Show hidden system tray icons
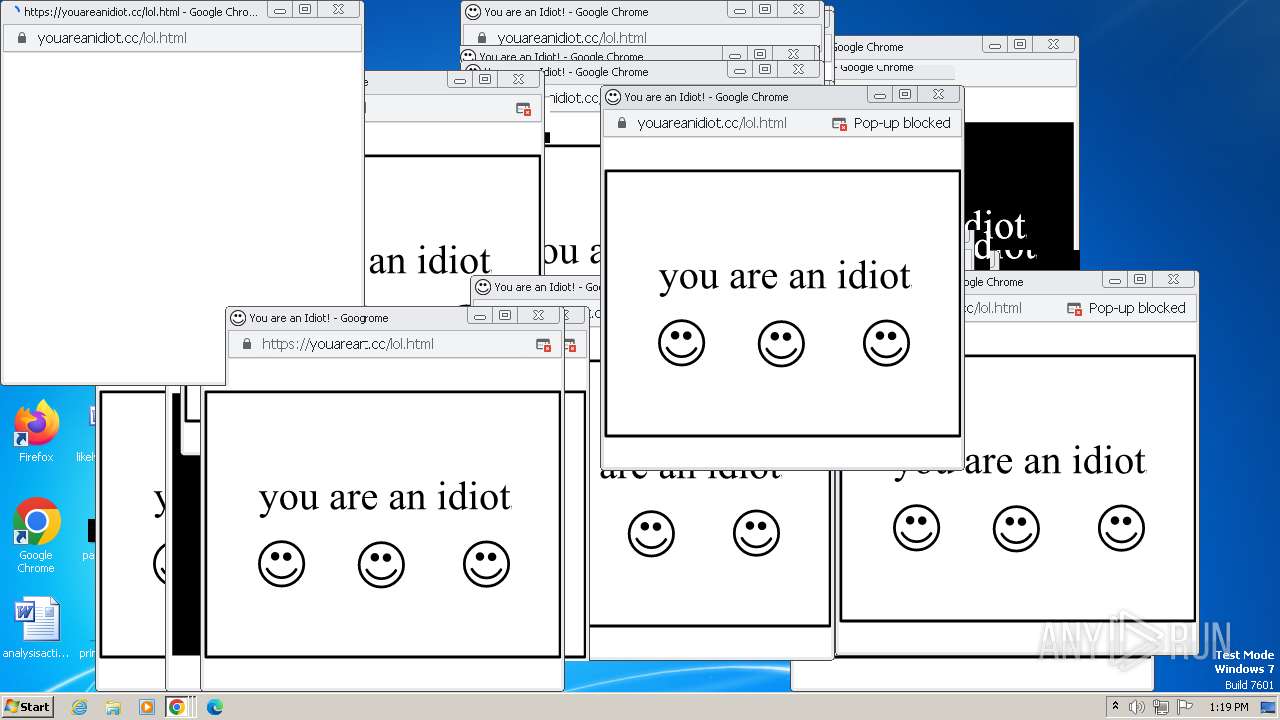Viewport: 1280px width, 720px height. pyautogui.click(x=1115, y=707)
